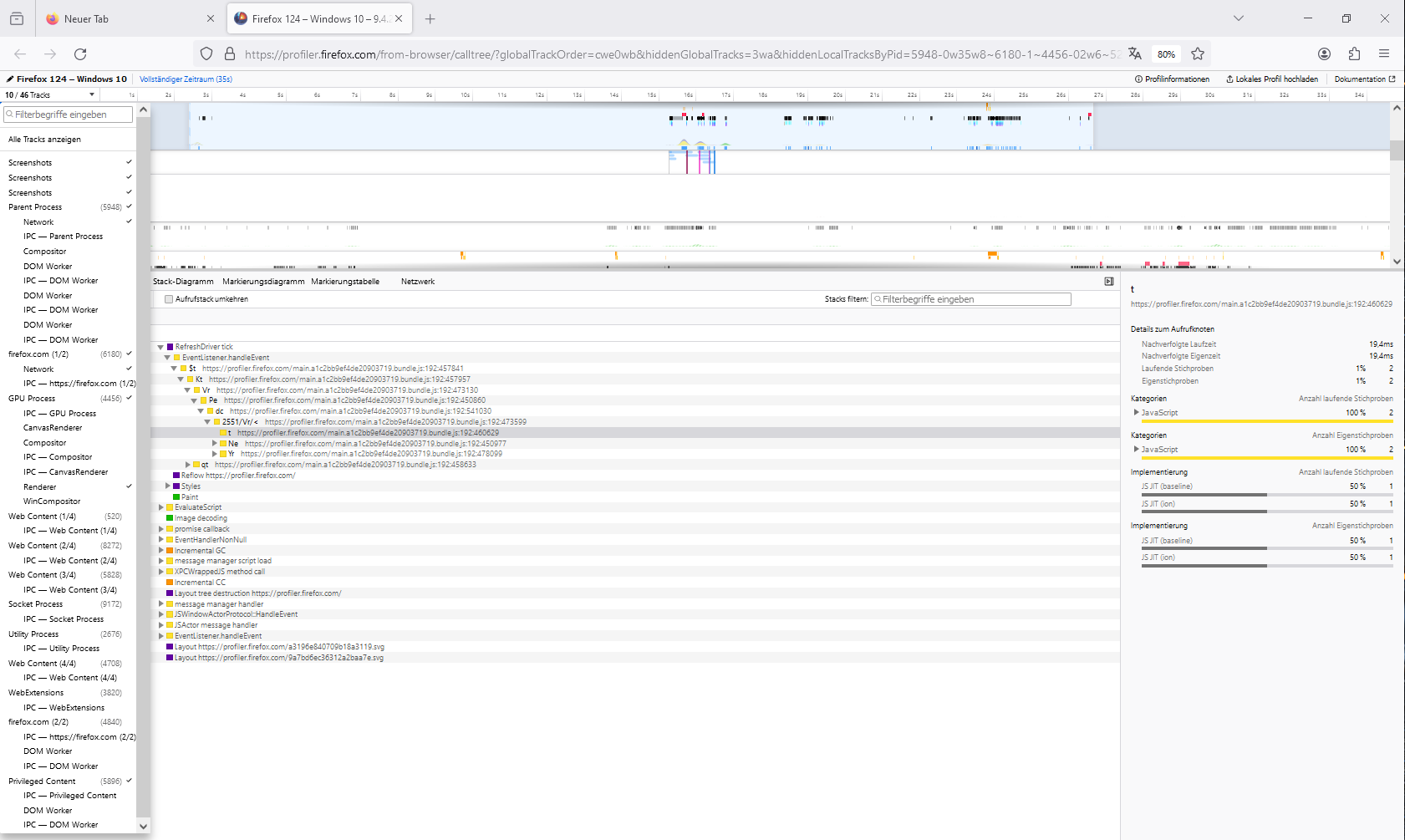Open the Dokumentation link
1405x840 pixels.
(1364, 79)
